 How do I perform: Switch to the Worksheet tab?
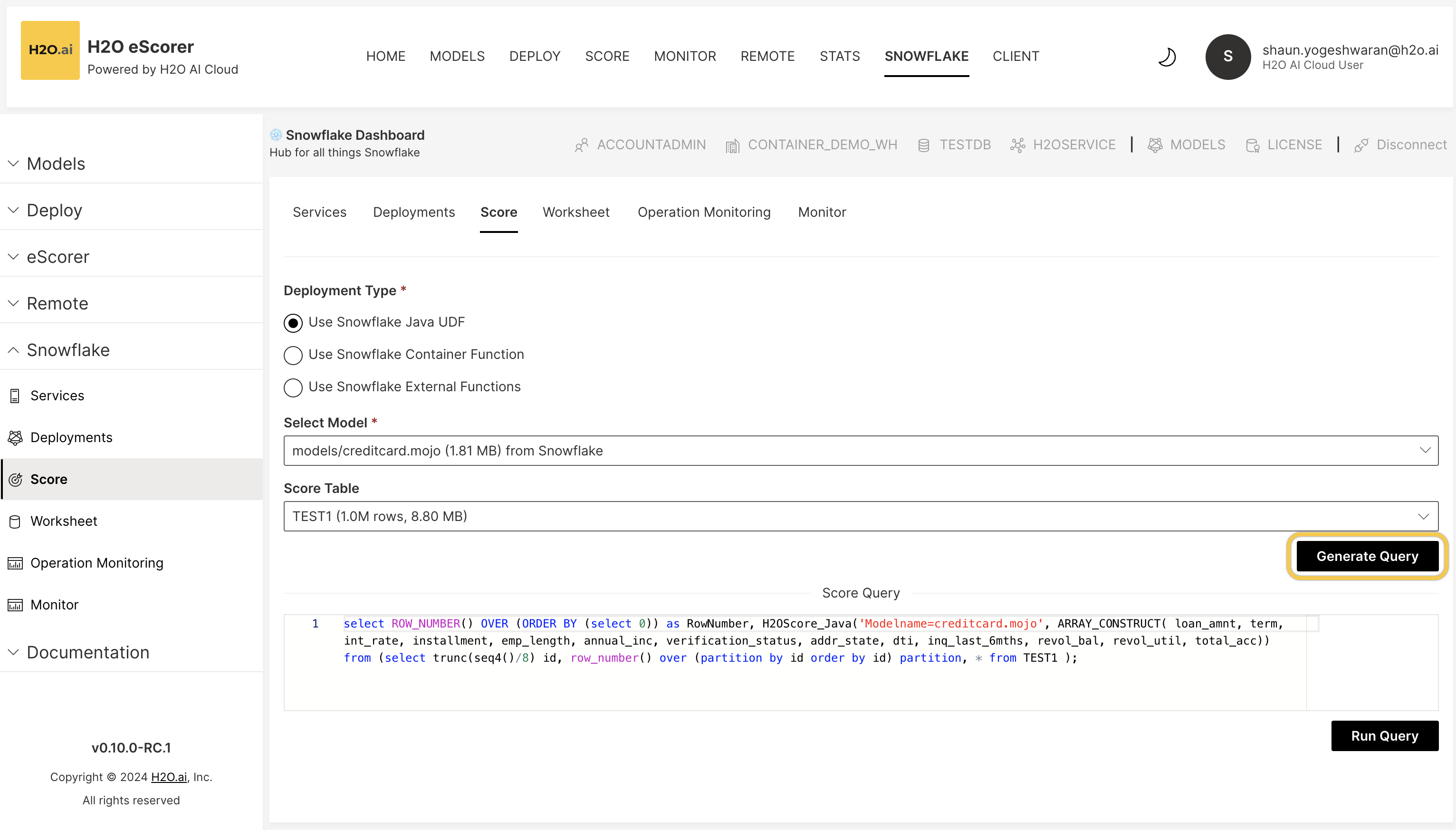pyautogui.click(x=575, y=212)
